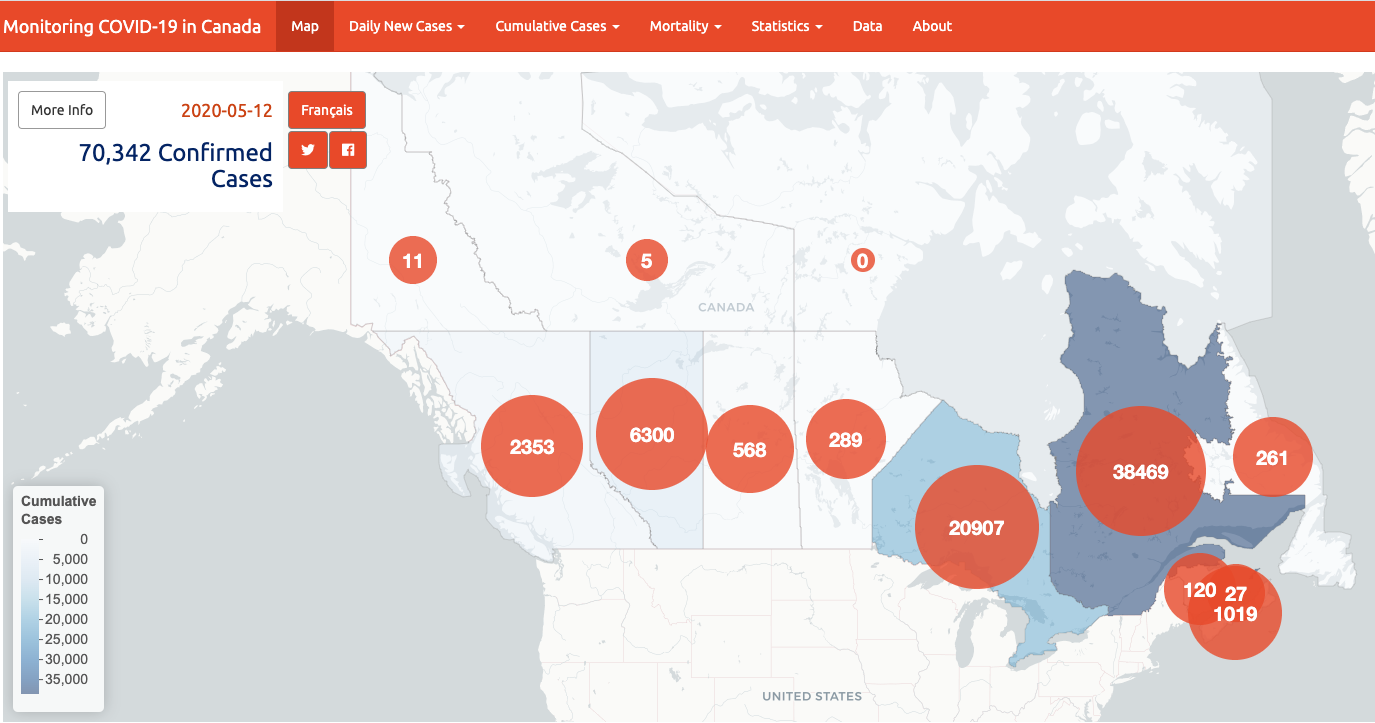Viewport: 1375px width, 723px height.
Task: Expand the Cumulative Cases menu
Action: tap(557, 26)
